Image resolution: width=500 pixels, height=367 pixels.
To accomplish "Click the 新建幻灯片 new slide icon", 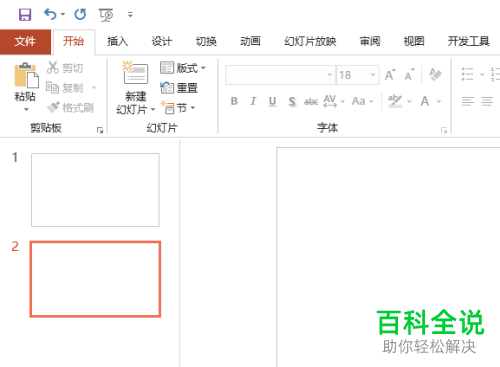I will coord(135,73).
